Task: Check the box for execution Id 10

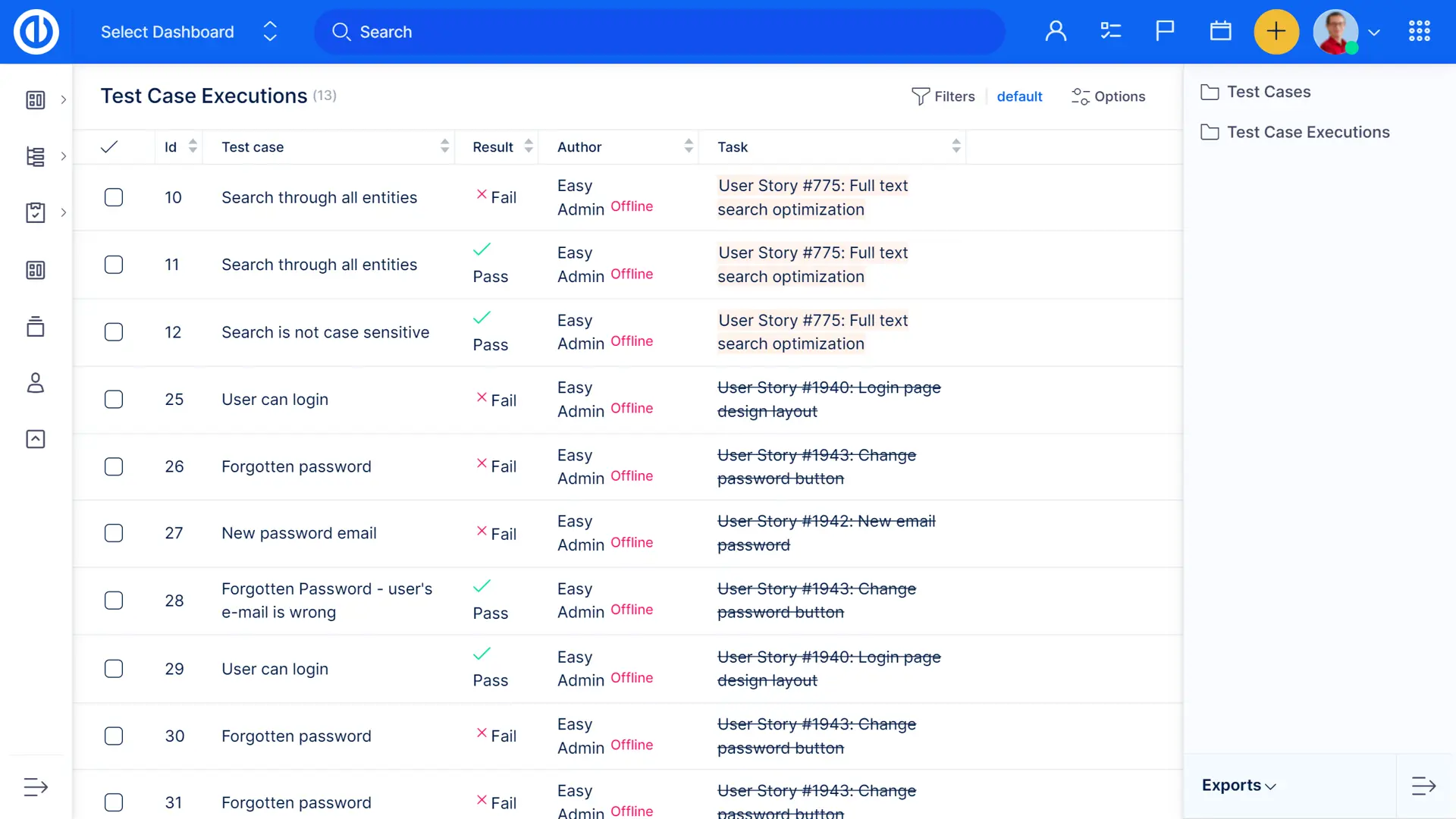Action: pos(114,197)
